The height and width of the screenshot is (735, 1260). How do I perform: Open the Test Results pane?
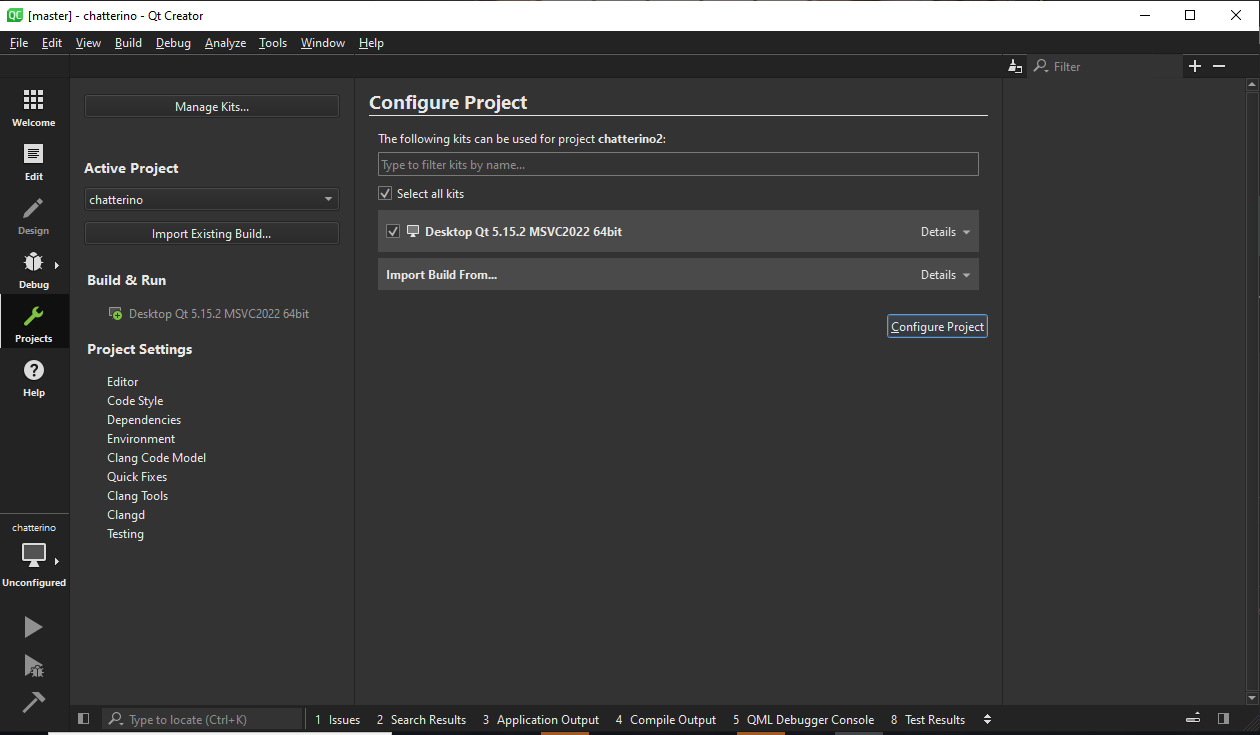coord(927,720)
